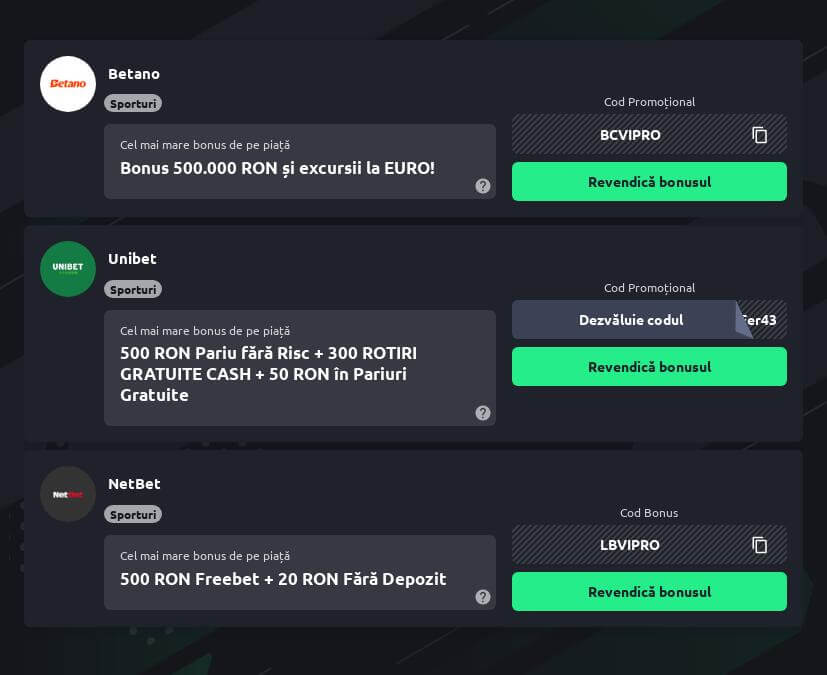Open the NetBet heading link

pos(134,484)
